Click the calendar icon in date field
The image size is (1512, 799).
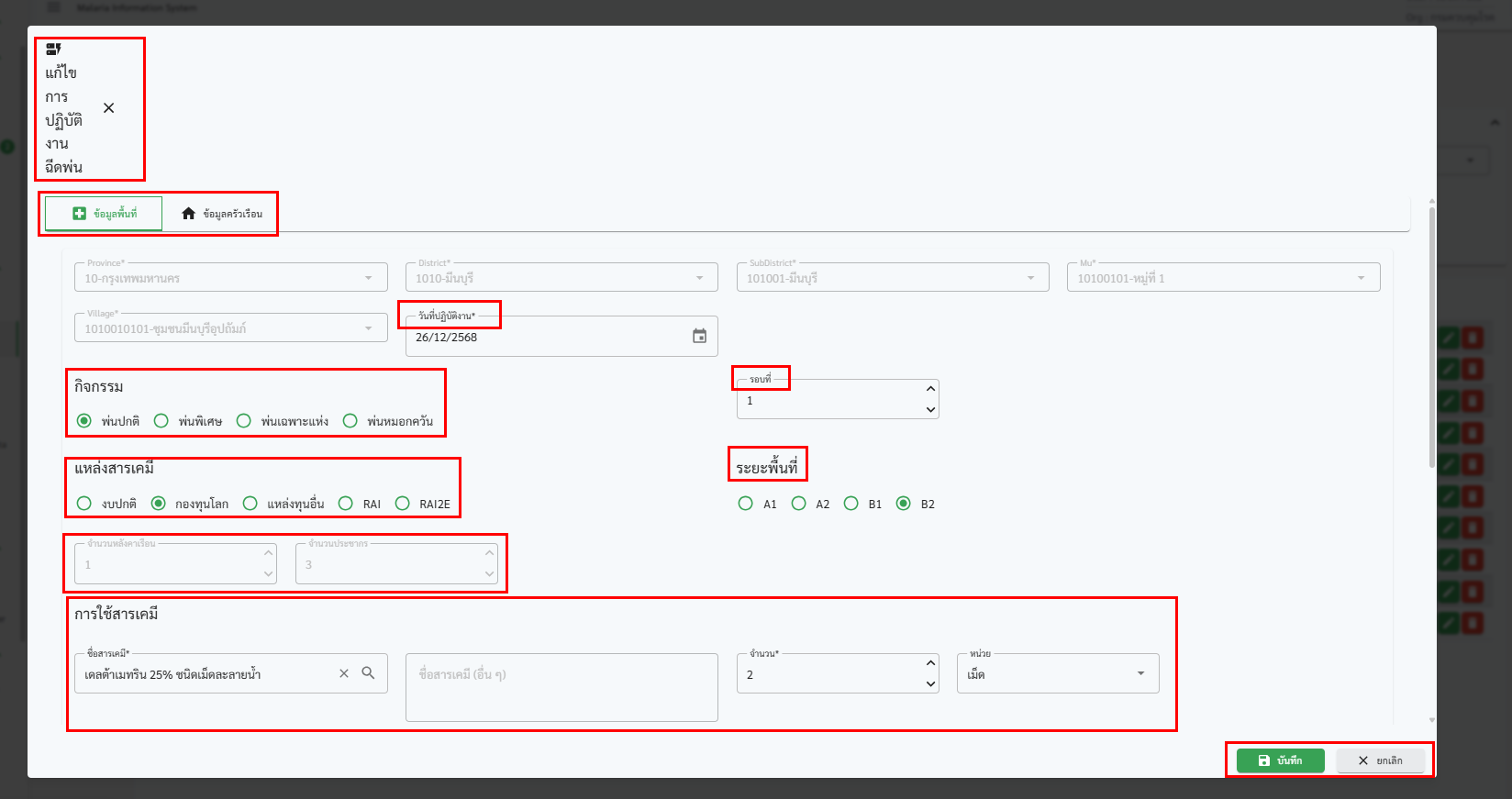(699, 337)
